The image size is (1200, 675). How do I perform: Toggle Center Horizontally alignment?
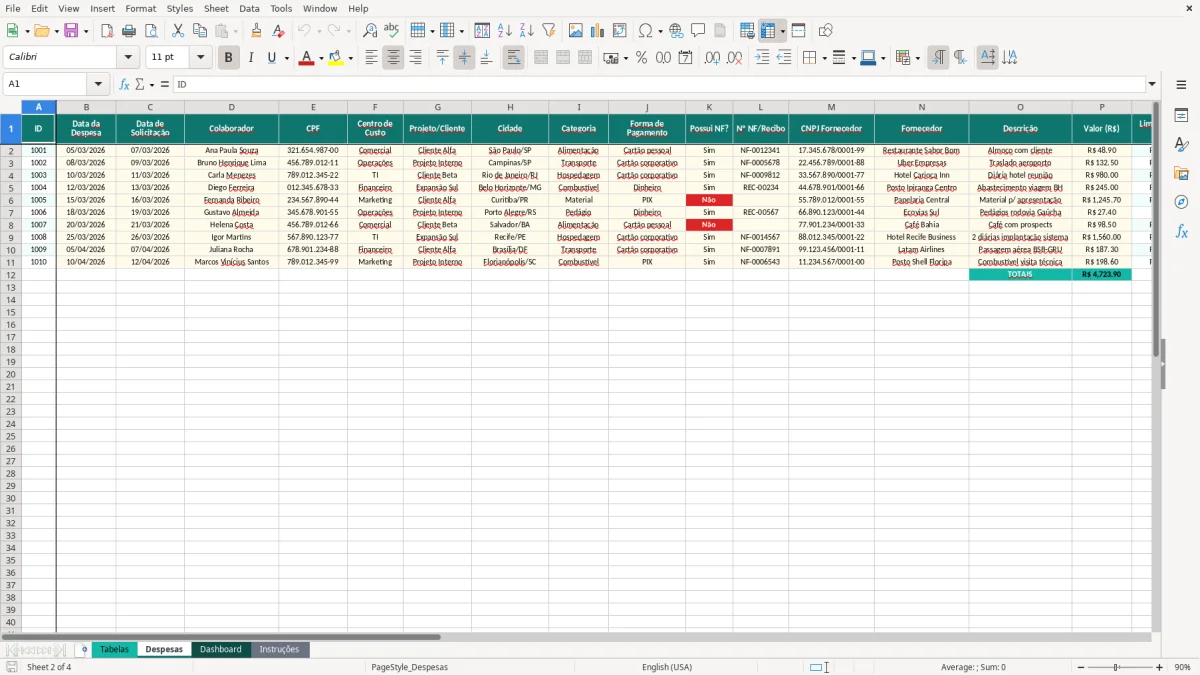coord(393,58)
